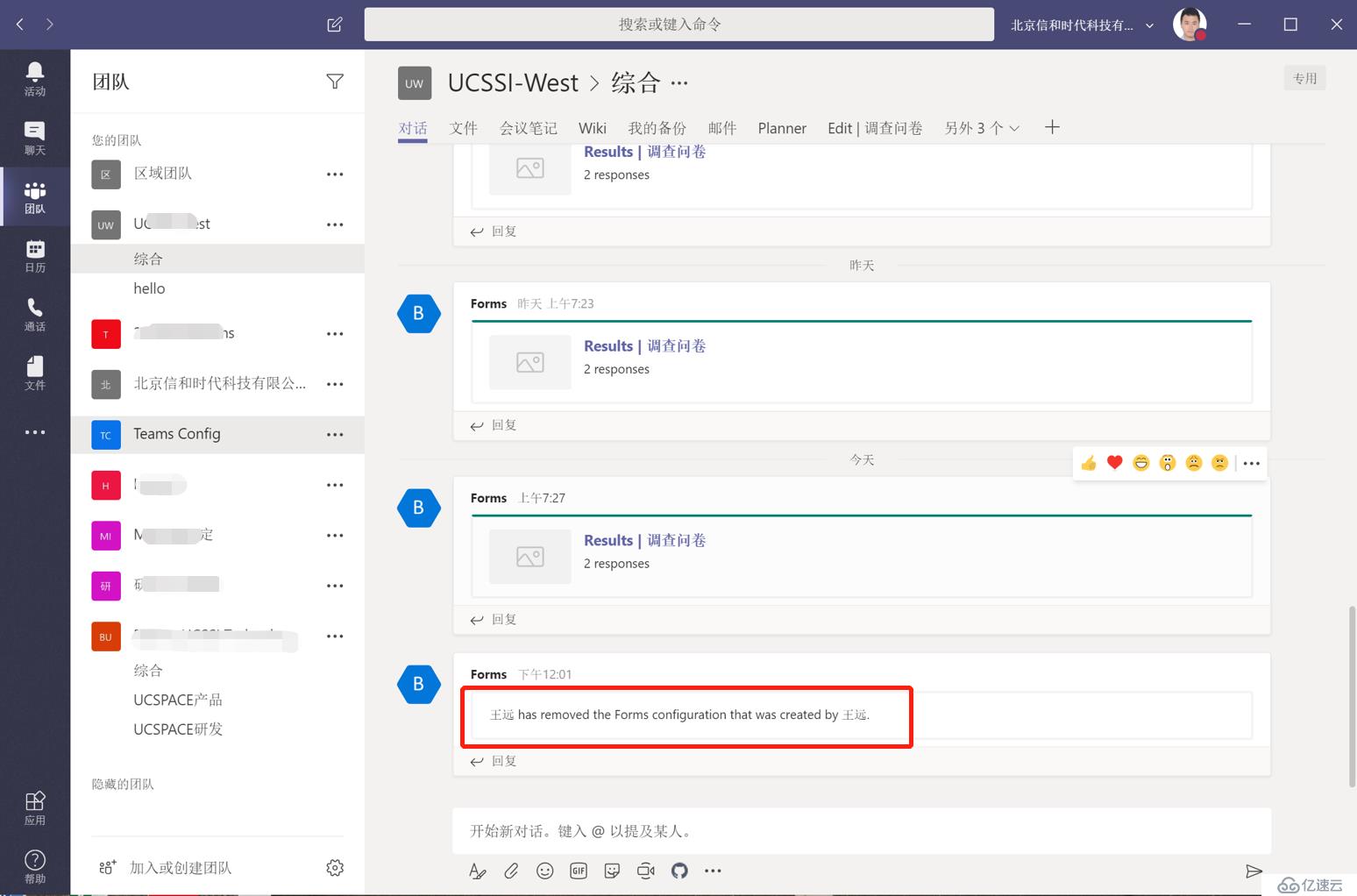Expand the 另外 3 个 tabs dropdown

(982, 128)
